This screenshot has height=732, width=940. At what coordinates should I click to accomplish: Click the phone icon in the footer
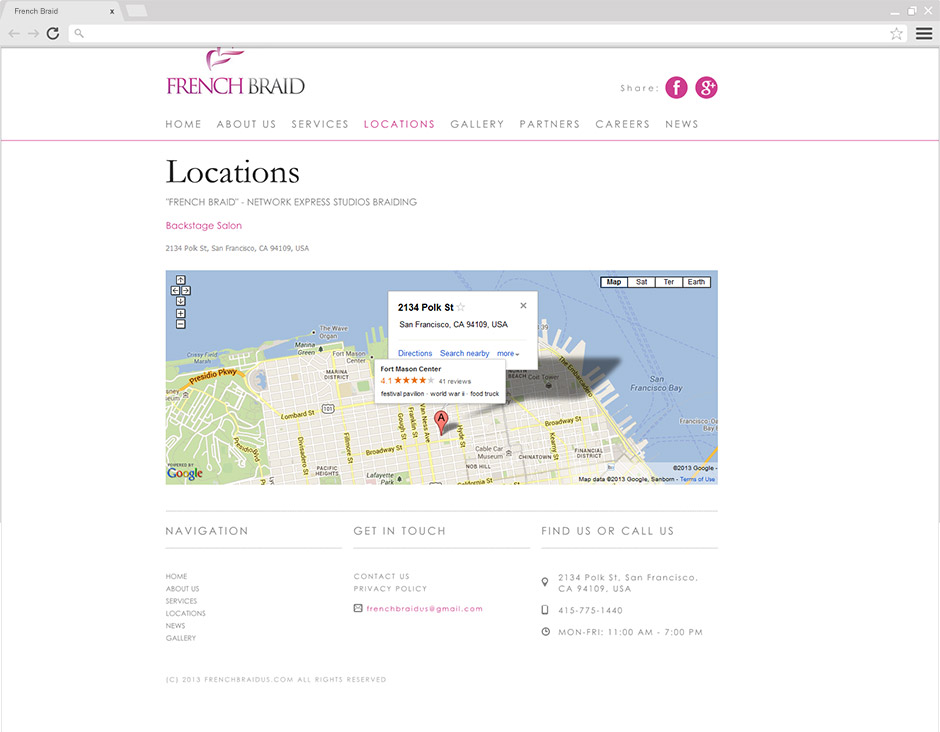(x=545, y=610)
